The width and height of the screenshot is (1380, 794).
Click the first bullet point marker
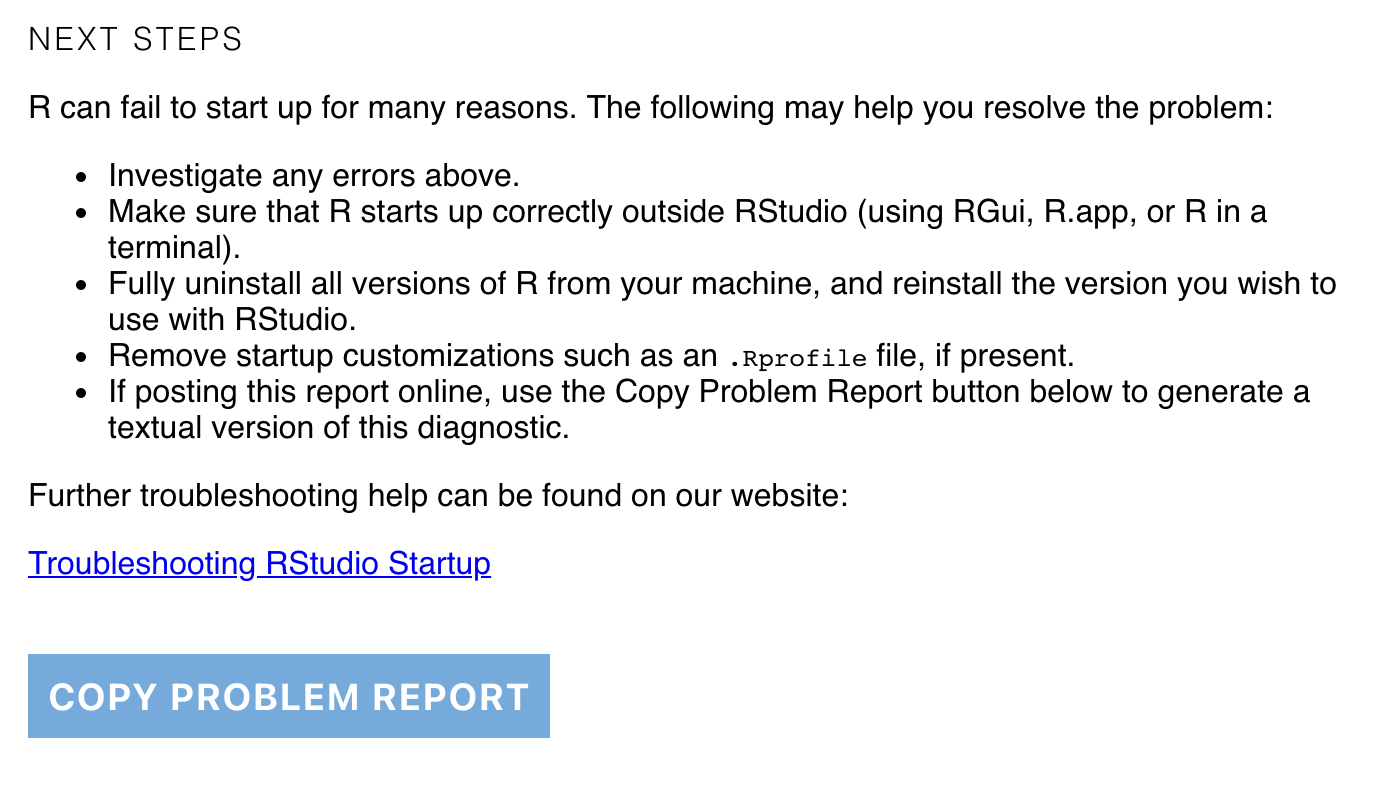point(81,176)
